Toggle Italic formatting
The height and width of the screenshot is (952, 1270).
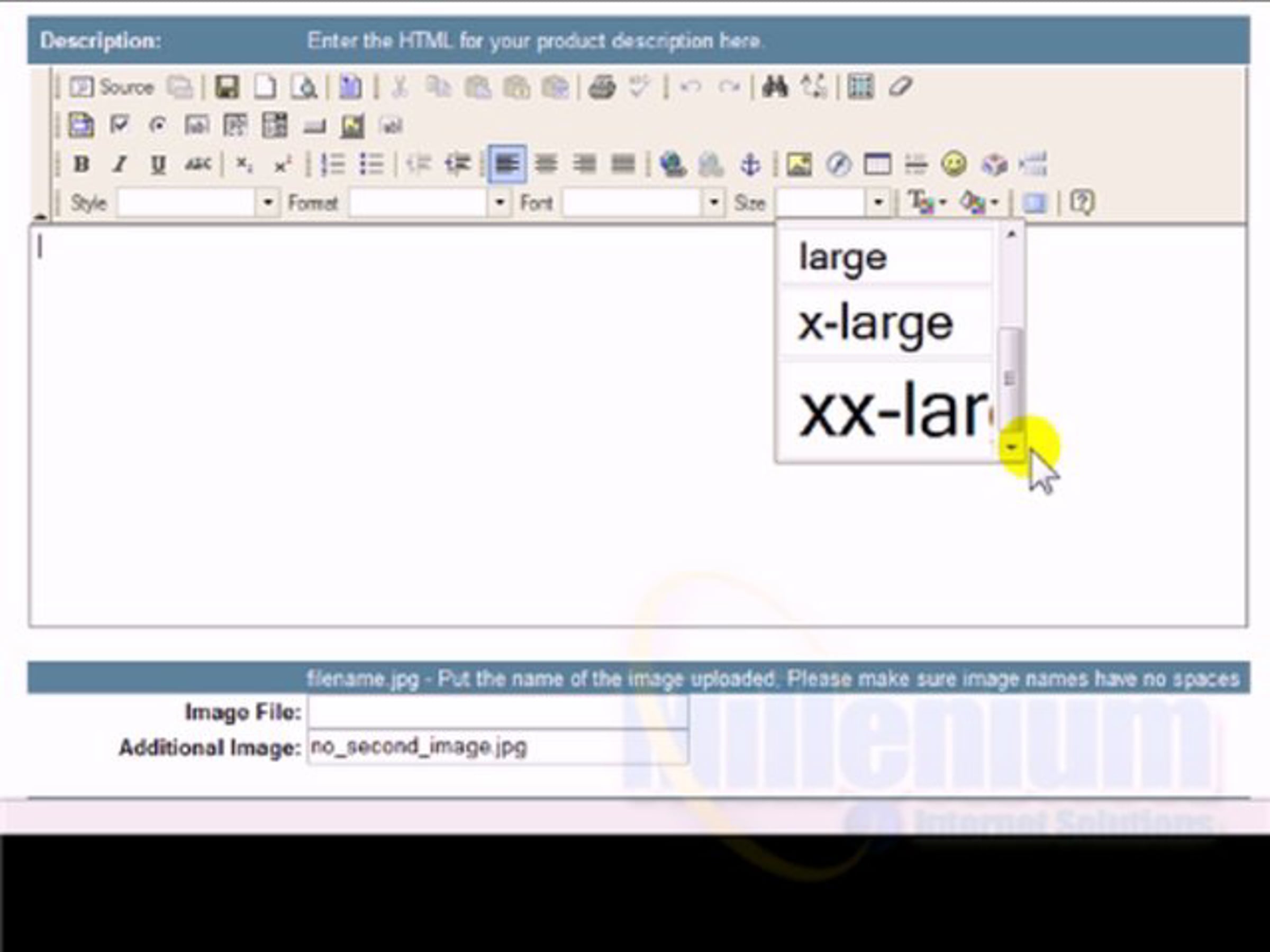click(120, 164)
